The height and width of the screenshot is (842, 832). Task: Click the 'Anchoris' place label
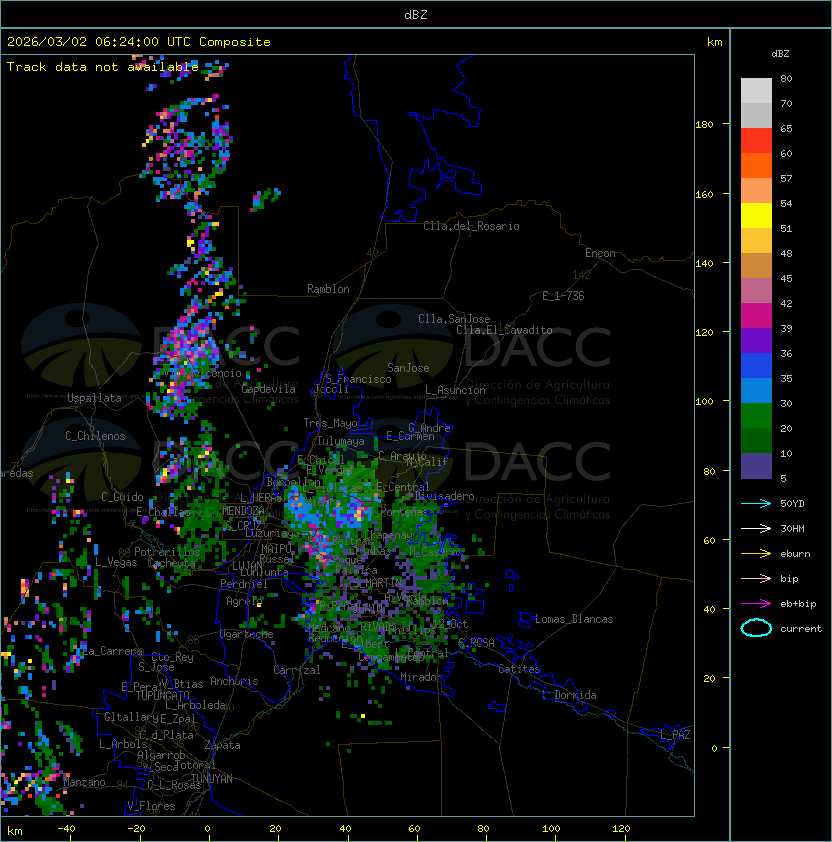tap(234, 681)
